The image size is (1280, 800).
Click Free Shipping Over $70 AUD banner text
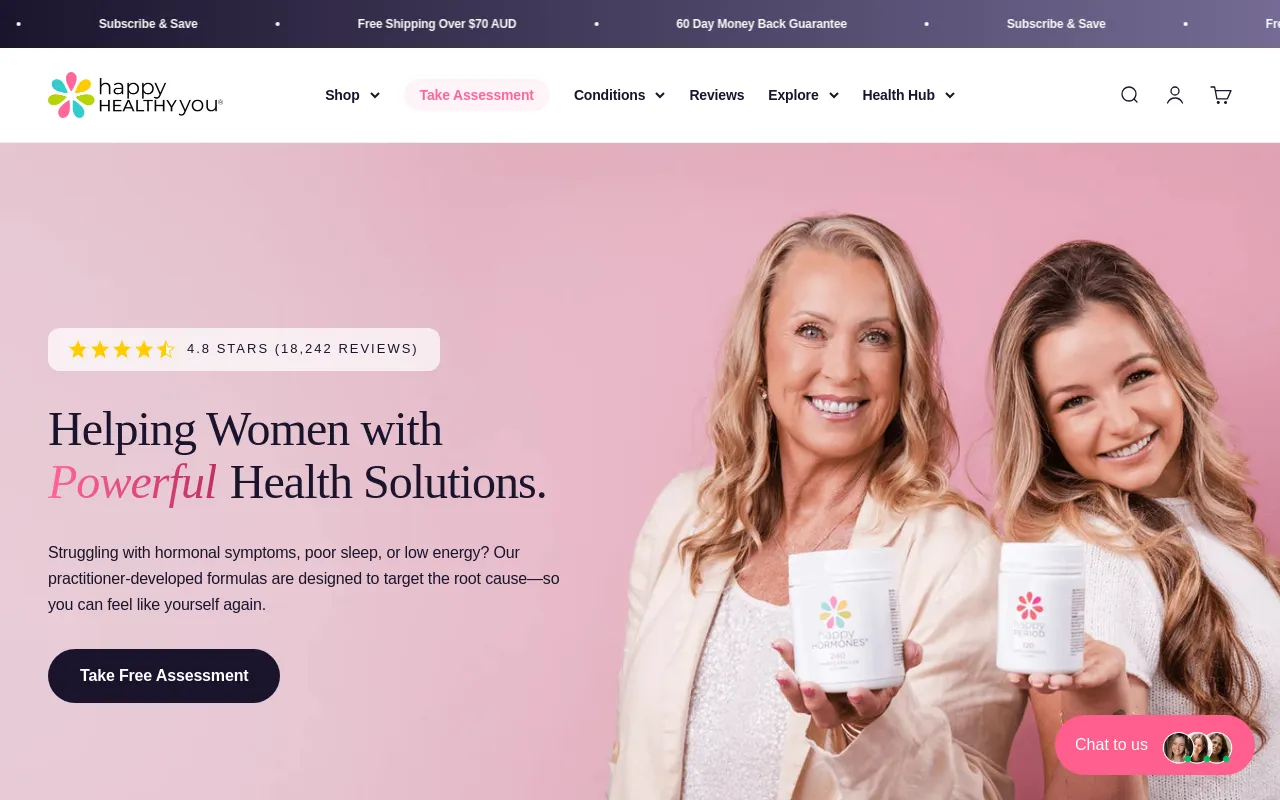pos(437,24)
